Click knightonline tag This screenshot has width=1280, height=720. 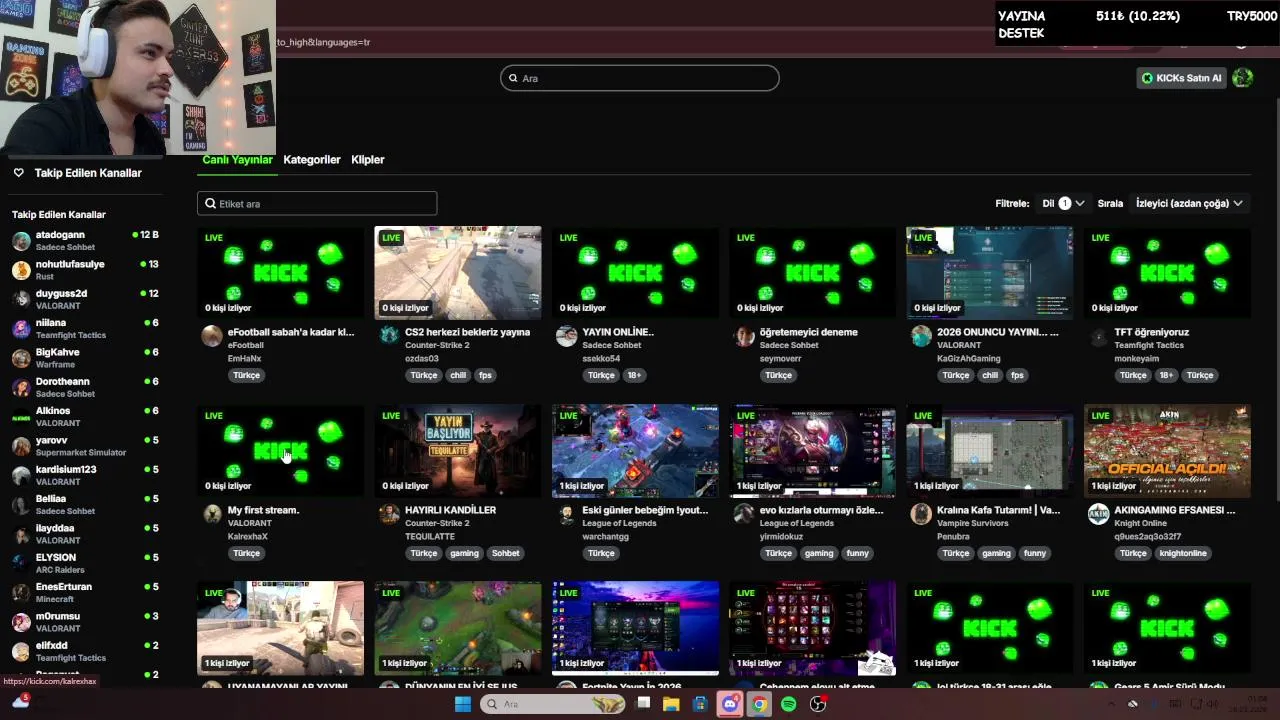(1183, 553)
